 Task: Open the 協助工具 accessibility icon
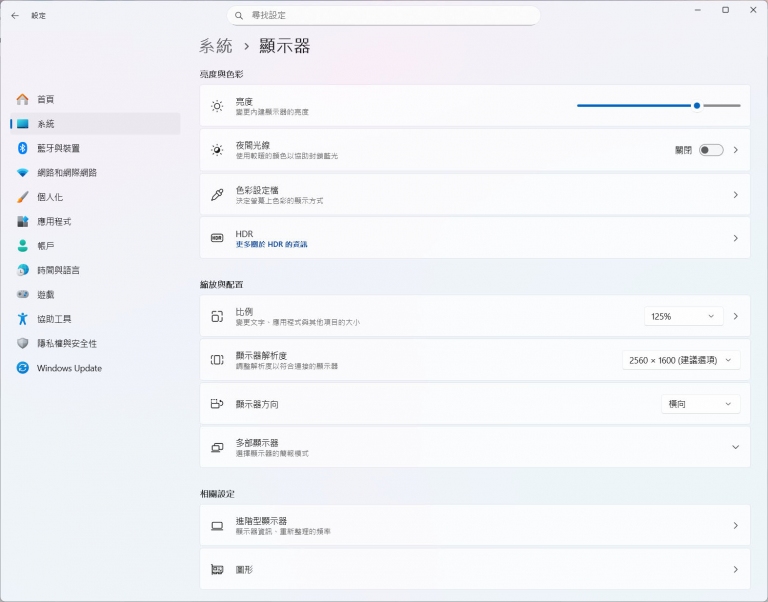pyautogui.click(x=22, y=319)
